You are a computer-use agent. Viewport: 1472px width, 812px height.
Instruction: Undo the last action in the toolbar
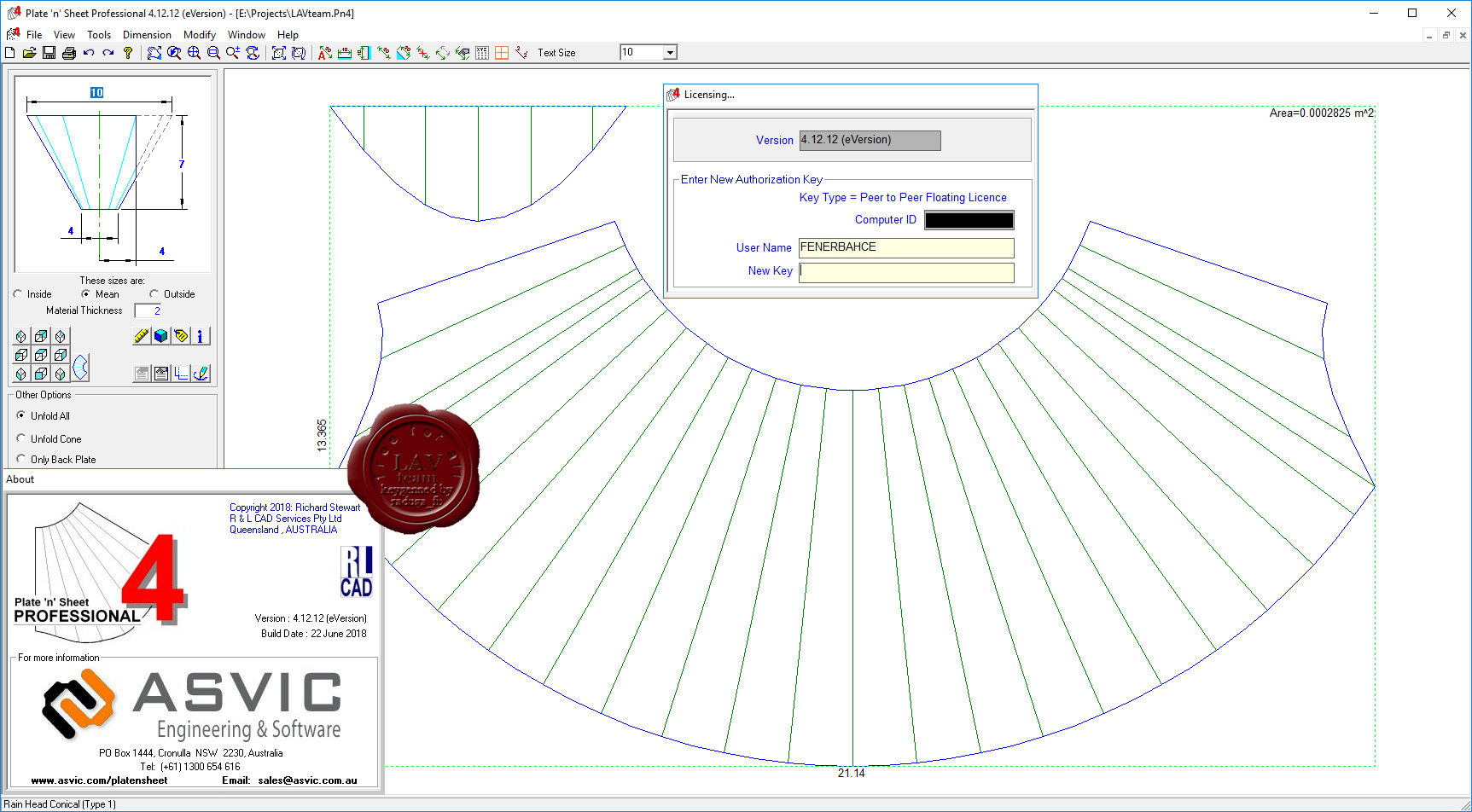89,53
